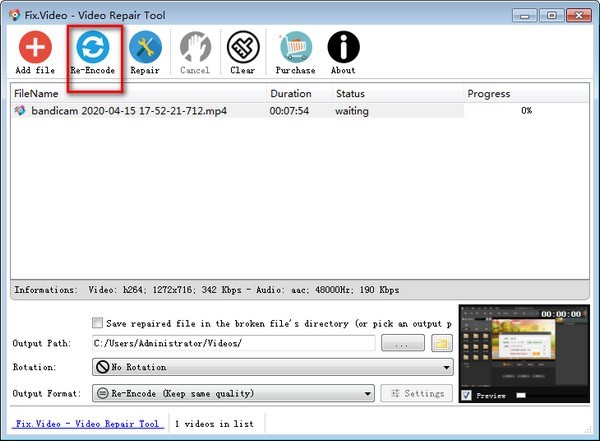Image resolution: width=600 pixels, height=441 pixels.
Task: Browse output path with the ... button
Action: pyautogui.click(x=403, y=343)
